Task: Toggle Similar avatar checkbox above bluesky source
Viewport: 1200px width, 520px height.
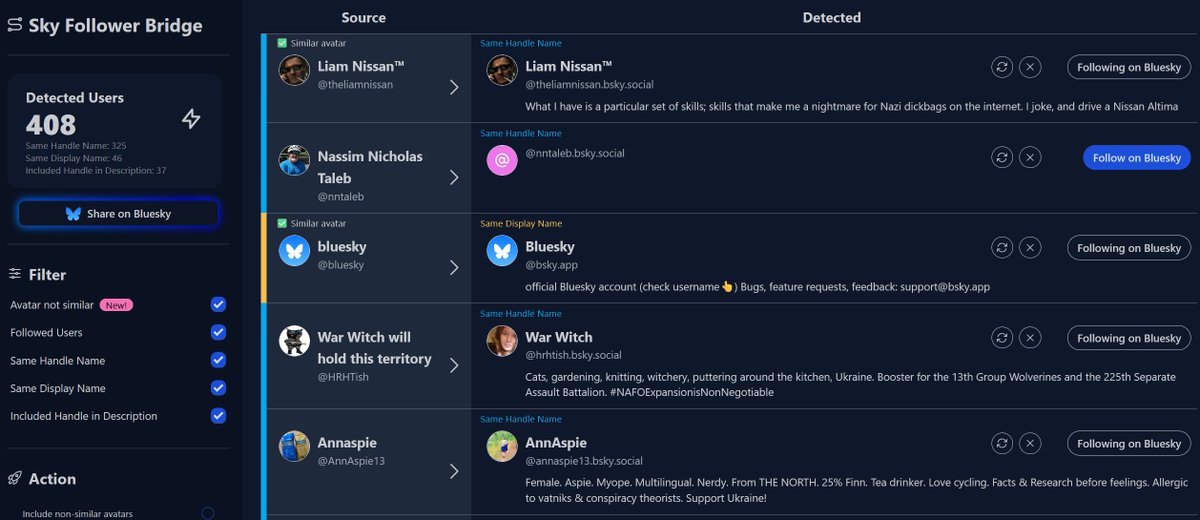Action: 282,223
